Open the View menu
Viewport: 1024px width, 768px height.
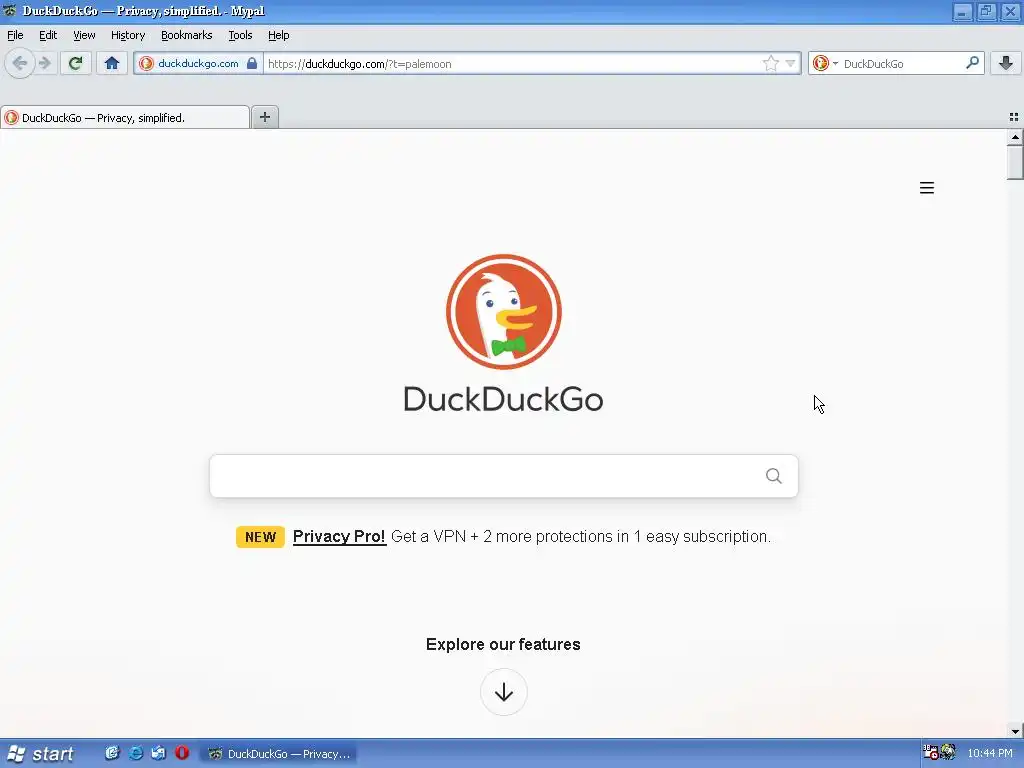pos(84,35)
